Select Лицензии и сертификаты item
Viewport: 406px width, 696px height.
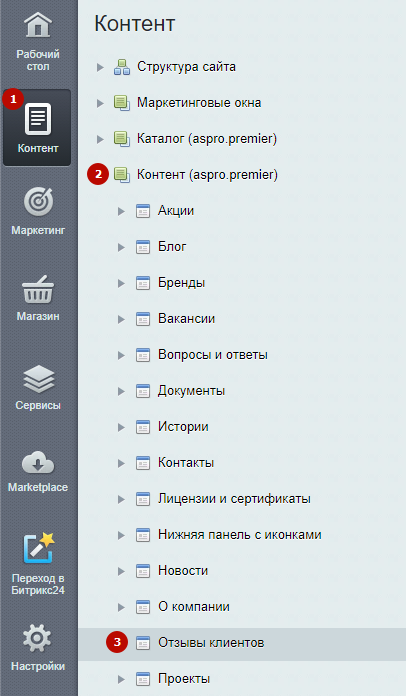click(234, 498)
